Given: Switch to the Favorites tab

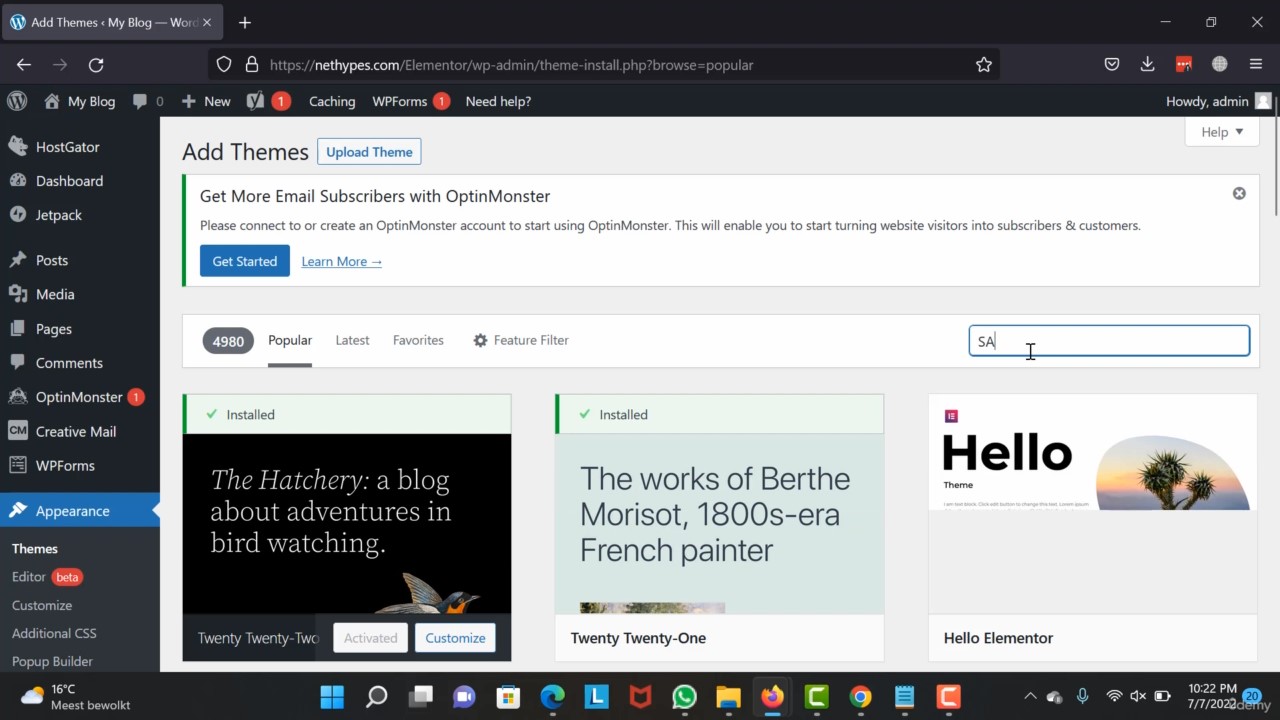Looking at the screenshot, I should pos(418,340).
